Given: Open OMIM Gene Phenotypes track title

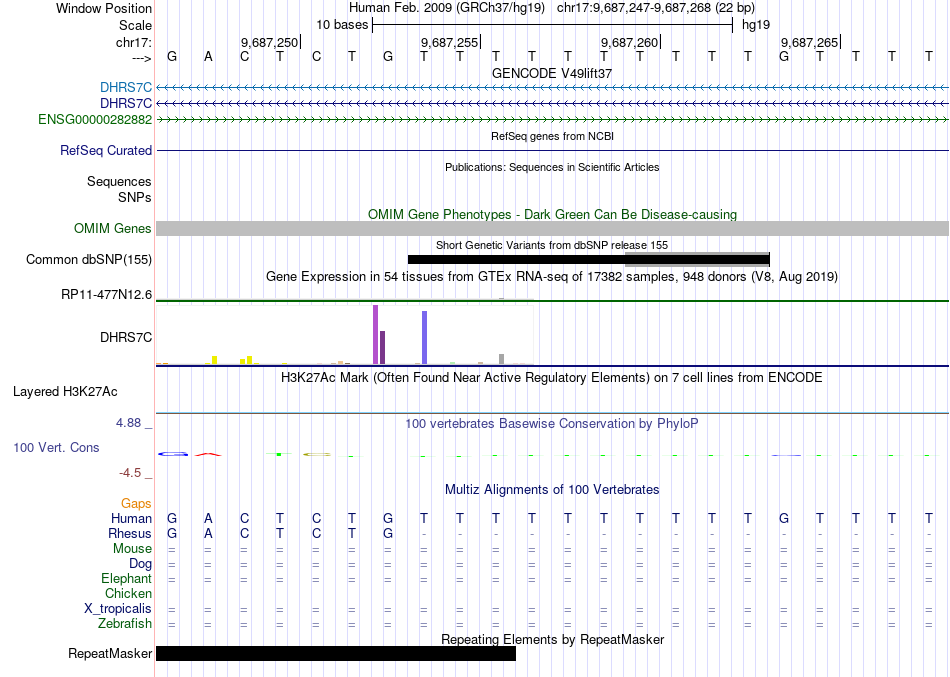Looking at the screenshot, I should tap(552, 215).
